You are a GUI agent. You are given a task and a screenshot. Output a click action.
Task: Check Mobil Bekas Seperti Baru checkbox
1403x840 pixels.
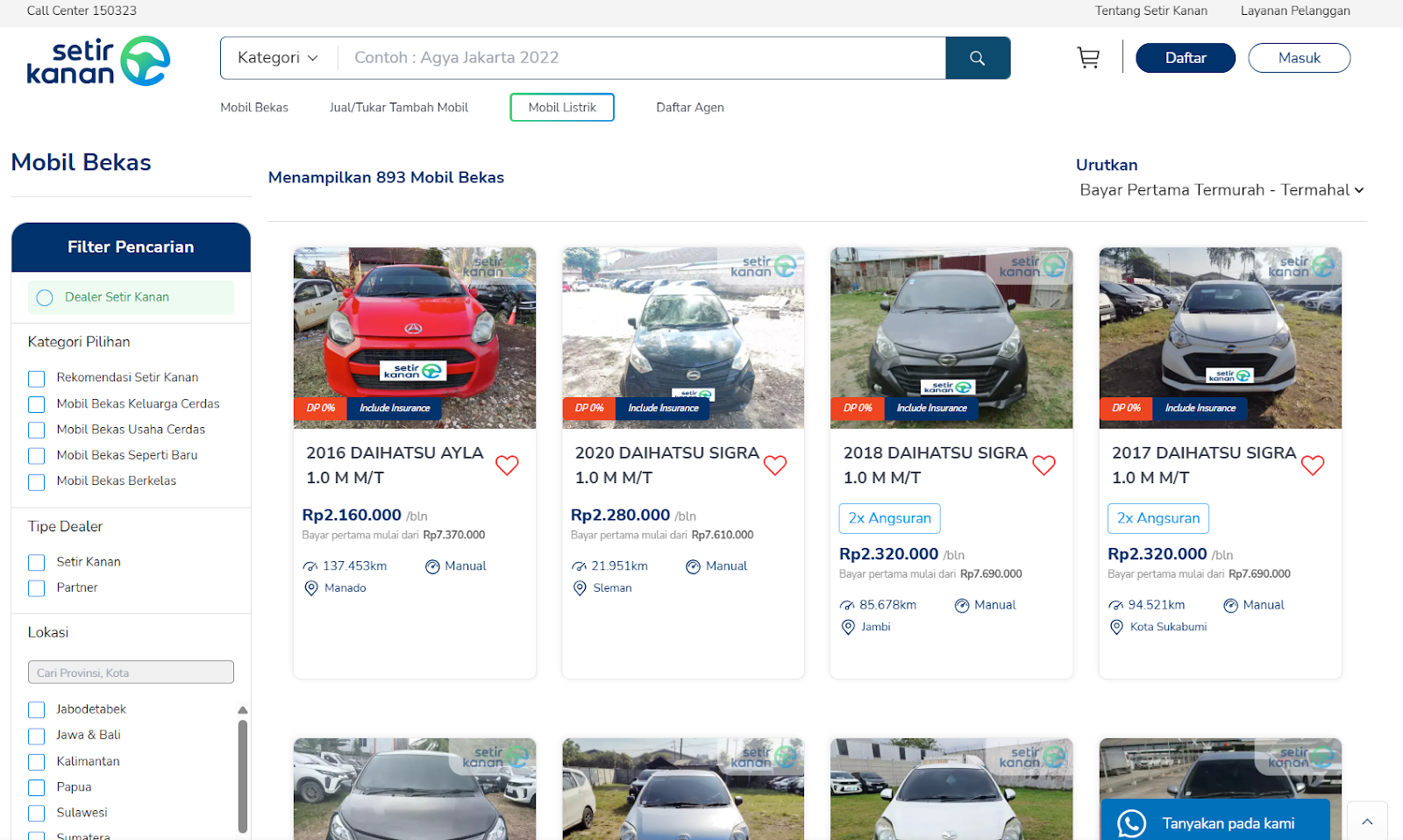(x=36, y=456)
